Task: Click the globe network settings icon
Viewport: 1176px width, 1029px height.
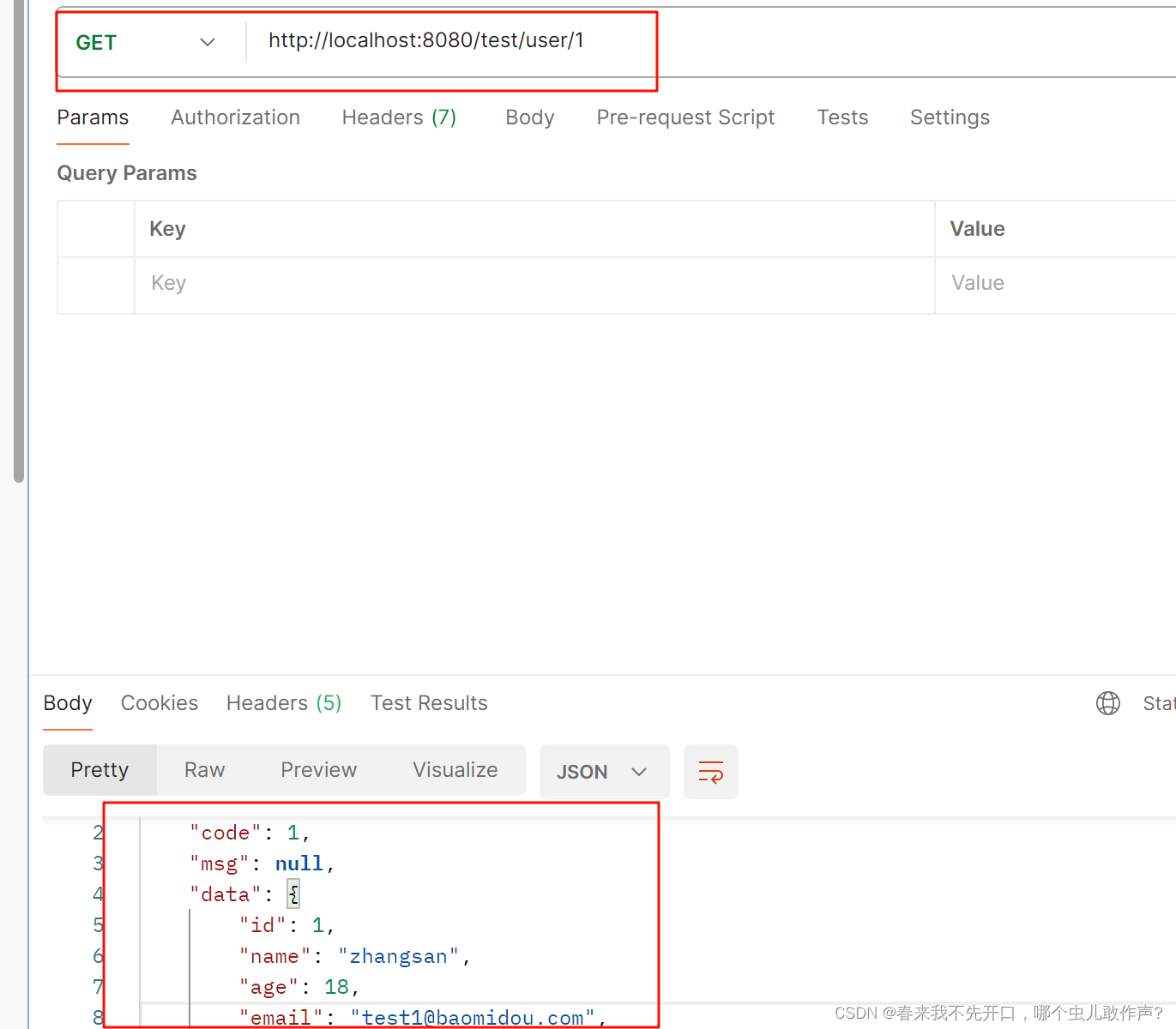Action: coord(1107,703)
